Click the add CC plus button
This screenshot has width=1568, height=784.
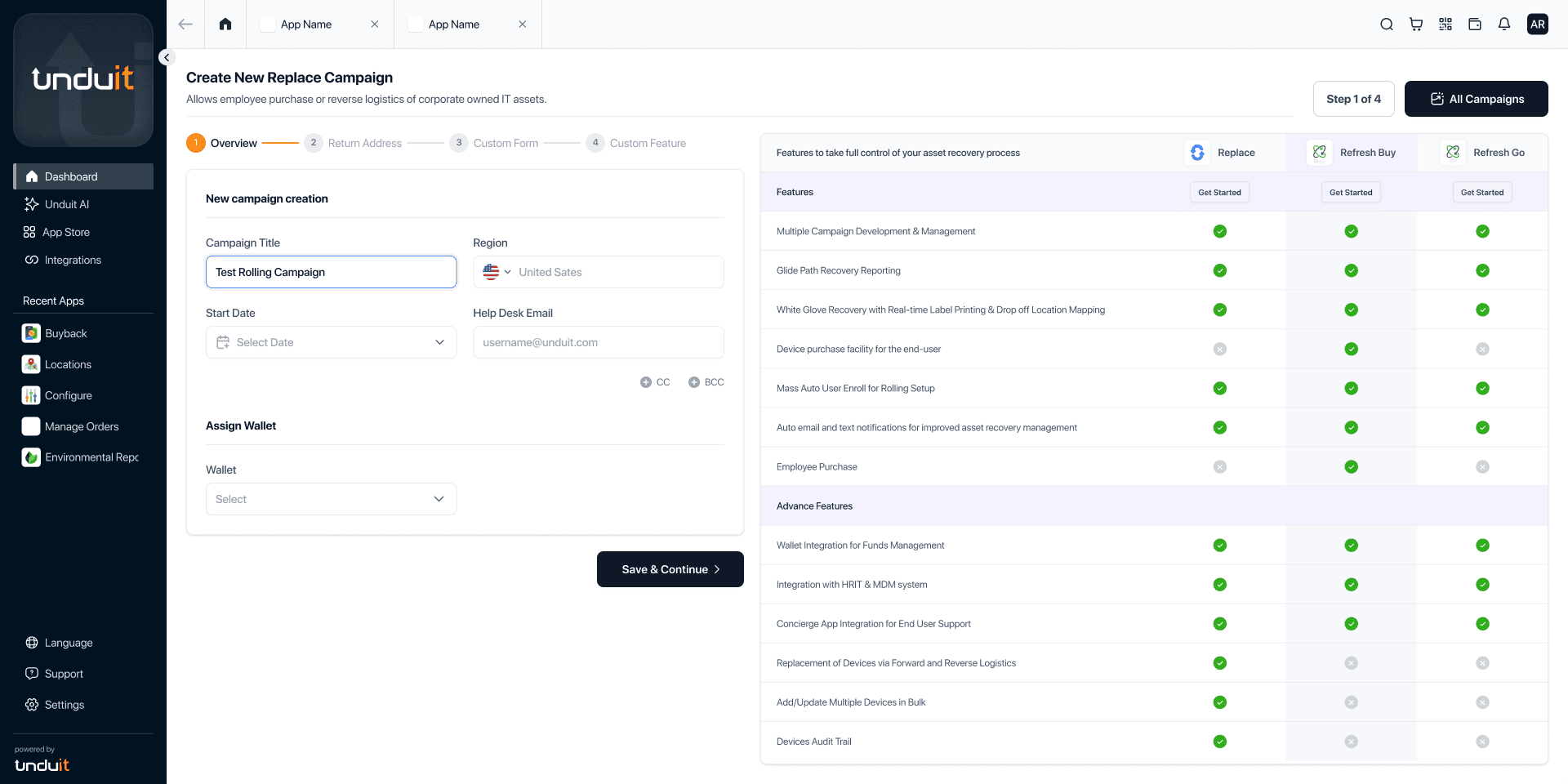tap(646, 382)
